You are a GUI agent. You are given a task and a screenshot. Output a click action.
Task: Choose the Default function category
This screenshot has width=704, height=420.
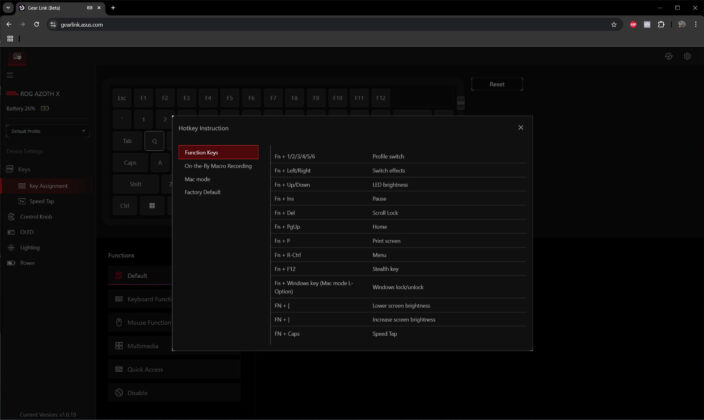point(140,275)
